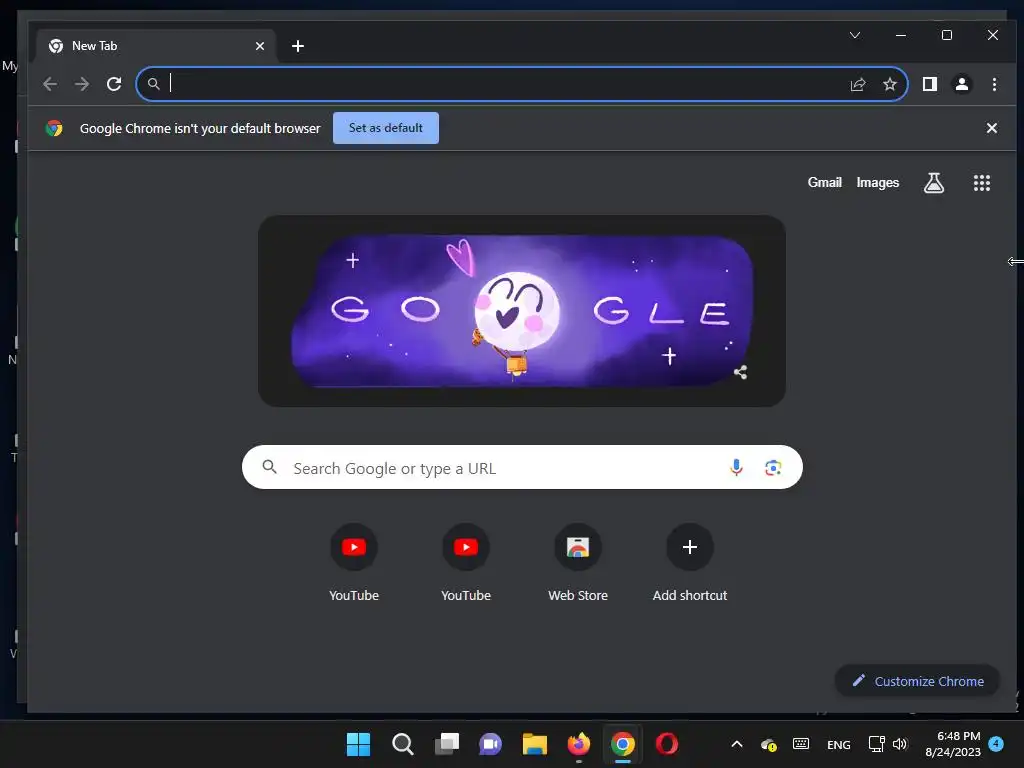Bookmark this tab with the star icon
The height and width of the screenshot is (768, 1024).
coord(889,84)
